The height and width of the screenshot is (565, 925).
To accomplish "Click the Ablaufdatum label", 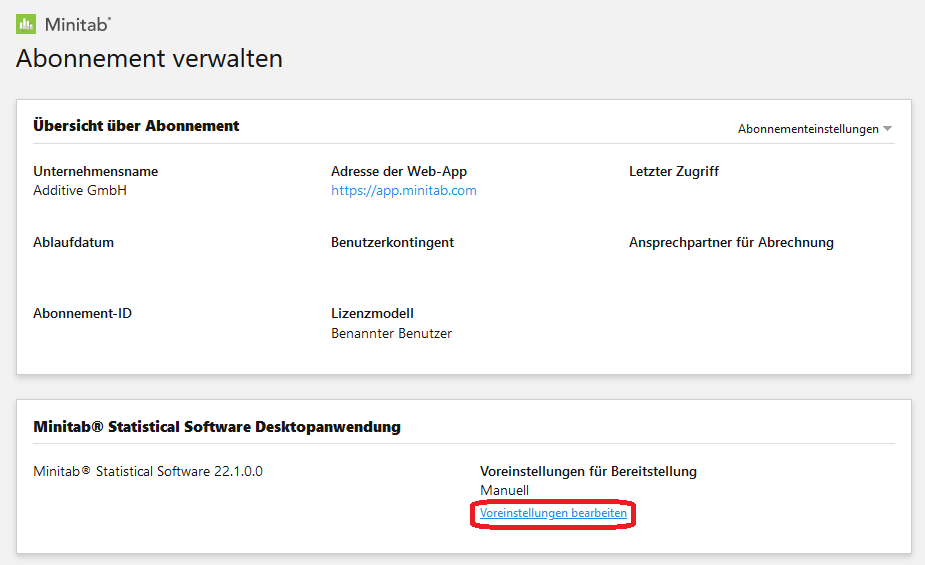I will (73, 242).
